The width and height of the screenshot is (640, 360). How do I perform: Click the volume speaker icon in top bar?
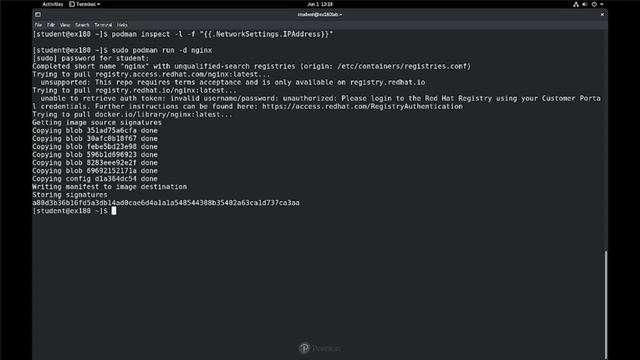coord(584,4)
